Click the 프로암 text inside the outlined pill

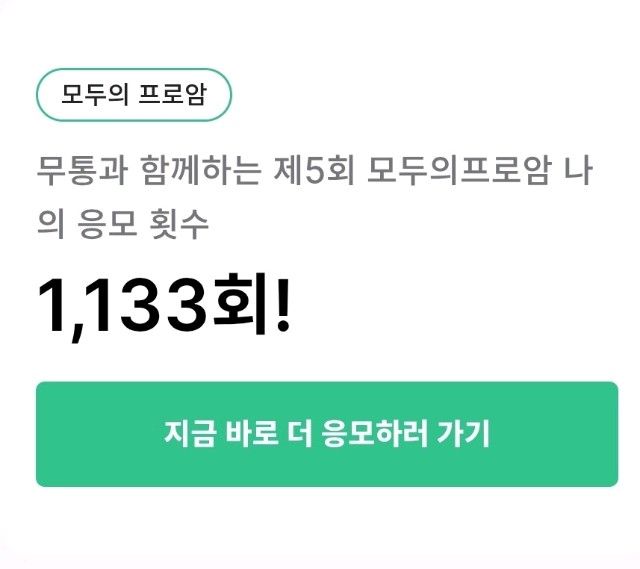(172, 94)
